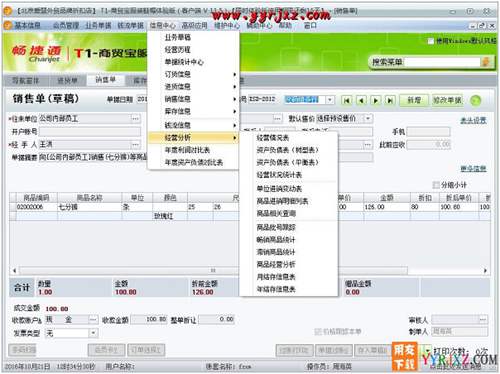This screenshot has width=500, height=374.
Task: Tick the 分组小计 checkbox
Action: (x=436, y=185)
